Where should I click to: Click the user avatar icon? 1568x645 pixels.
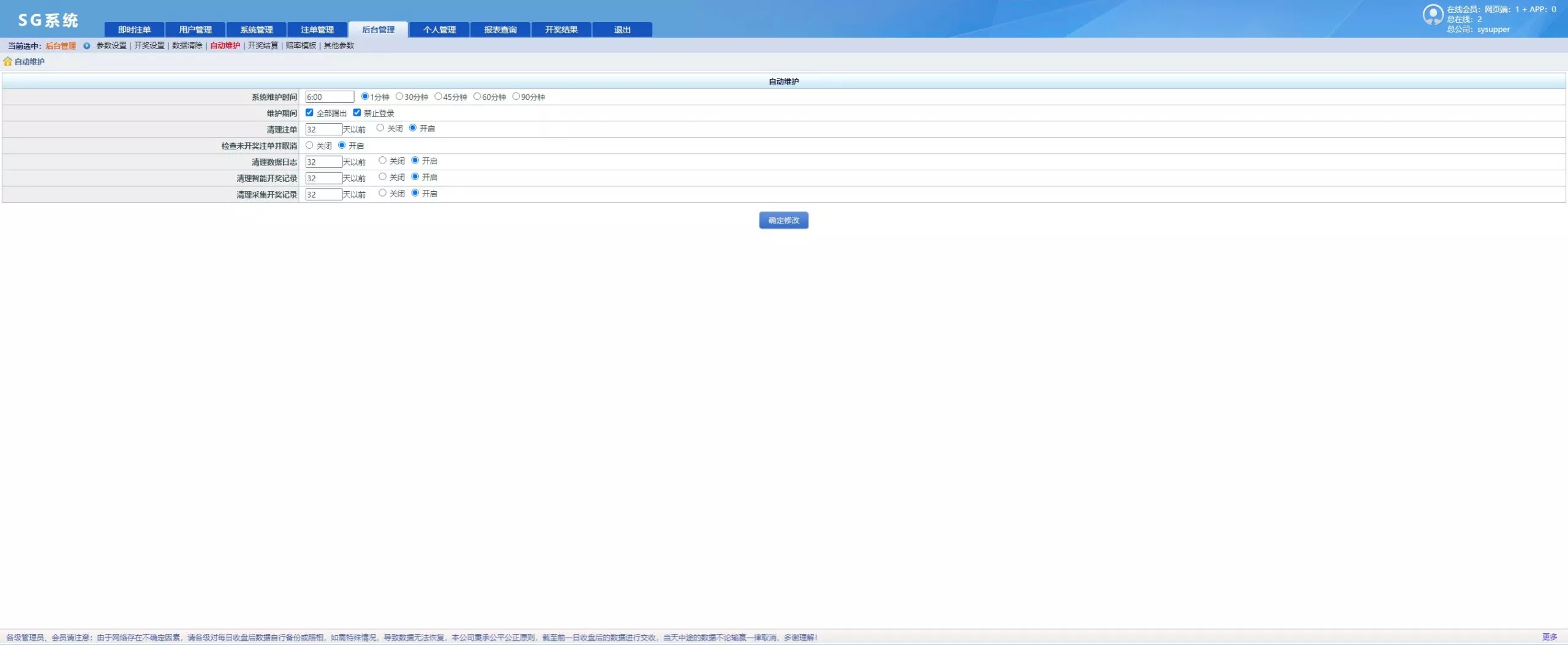point(1432,15)
